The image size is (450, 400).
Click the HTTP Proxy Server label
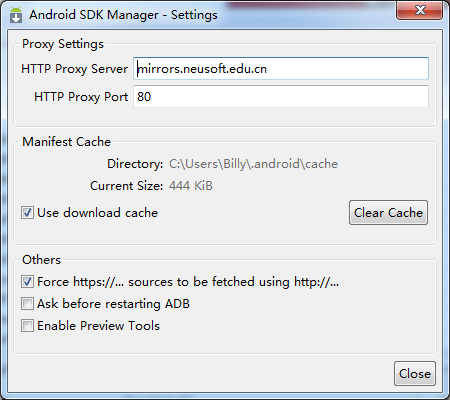coord(74,69)
